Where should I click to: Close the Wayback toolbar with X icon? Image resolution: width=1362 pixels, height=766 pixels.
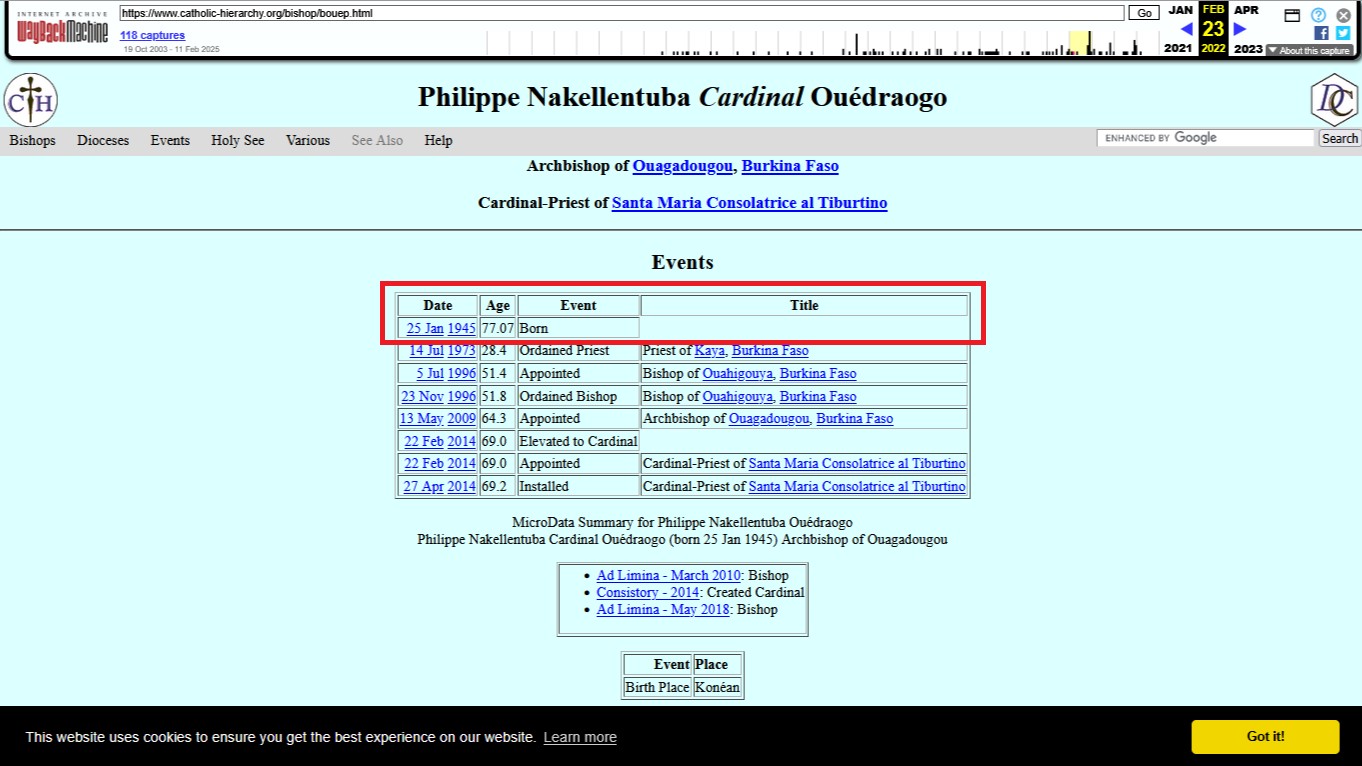pyautogui.click(x=1343, y=15)
